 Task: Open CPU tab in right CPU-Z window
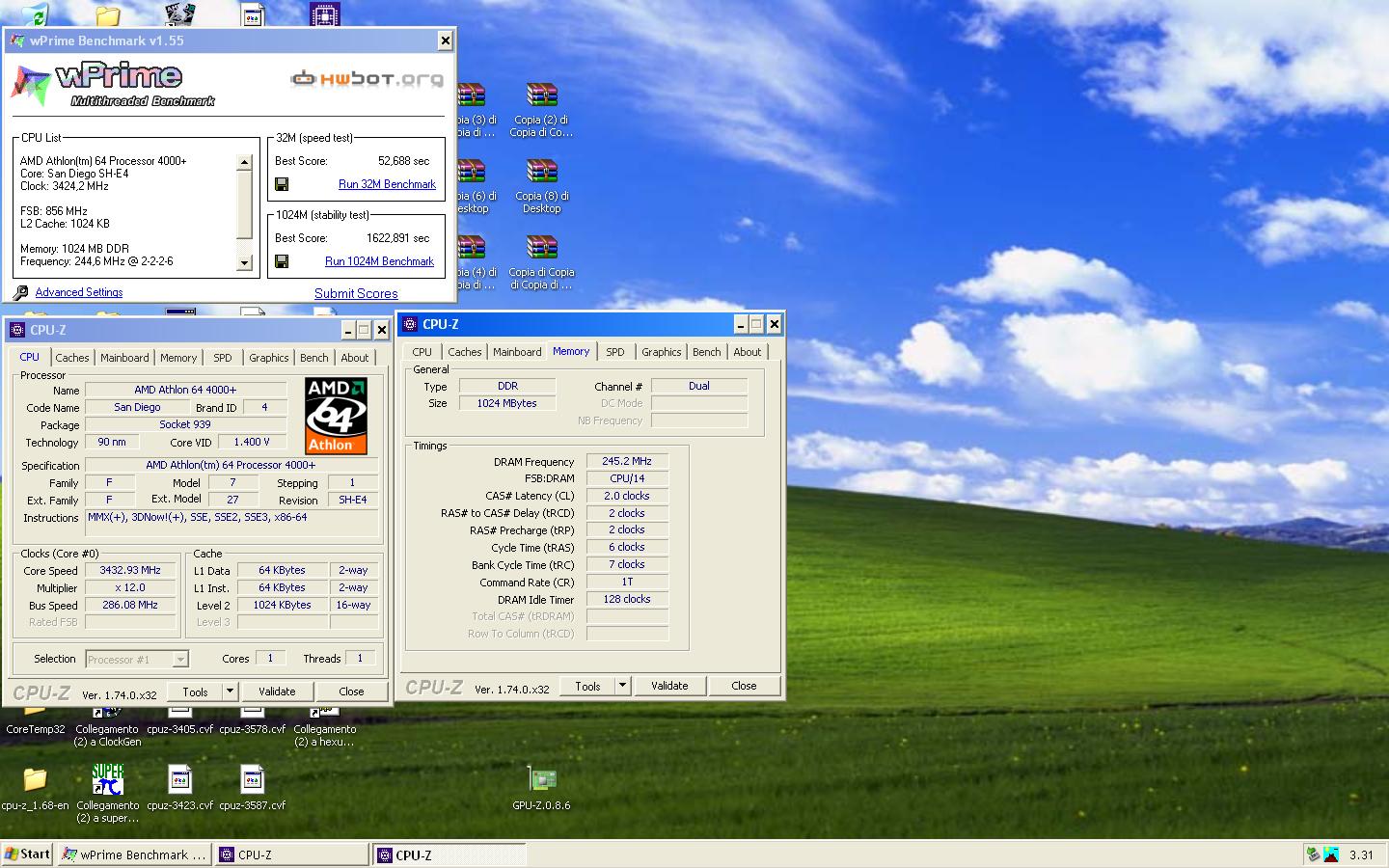tap(422, 352)
